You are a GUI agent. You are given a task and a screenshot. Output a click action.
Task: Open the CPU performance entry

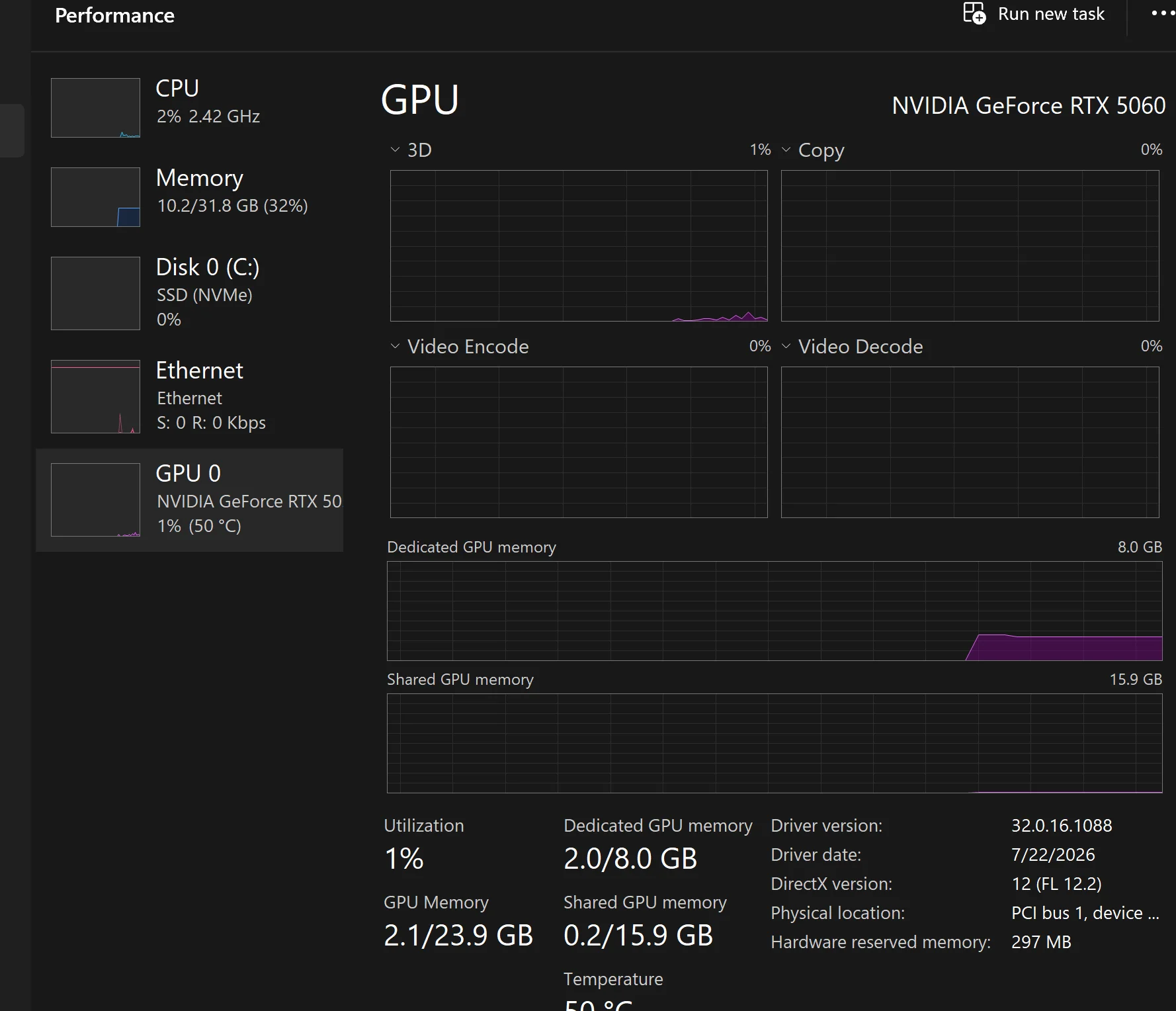pos(189,108)
